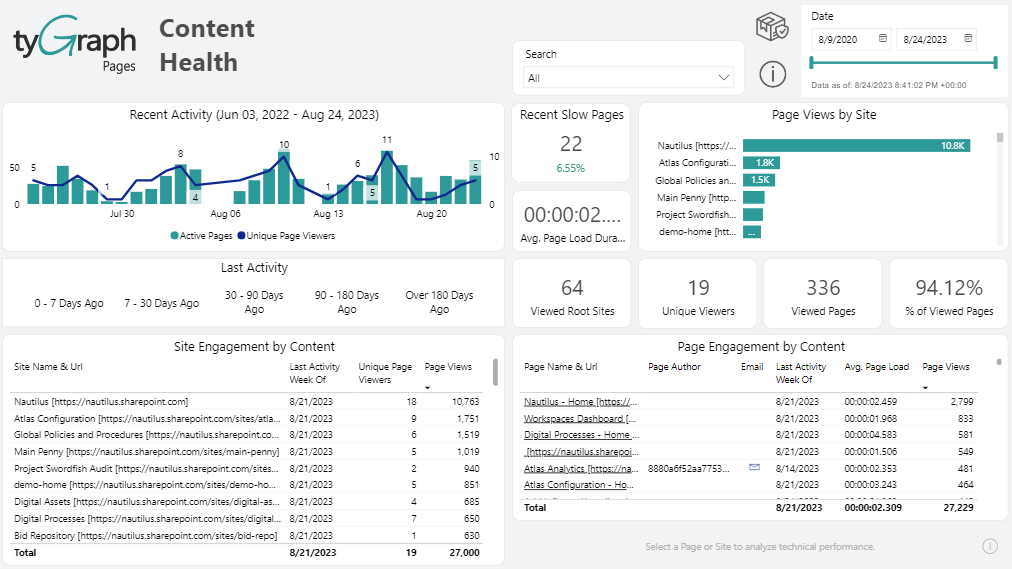
Task: Click the 94.12% of Viewed Pages card
Action: 949,294
